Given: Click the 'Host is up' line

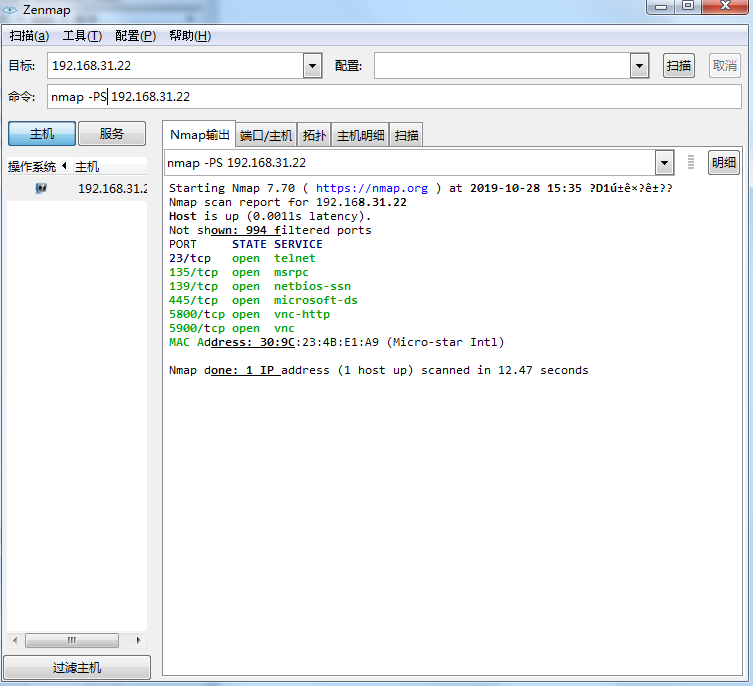Looking at the screenshot, I should tap(270, 216).
